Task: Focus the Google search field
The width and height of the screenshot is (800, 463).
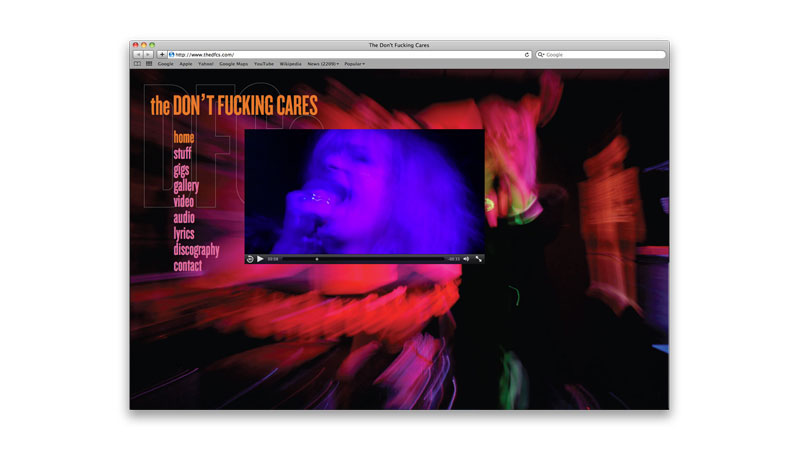Action: pos(601,55)
